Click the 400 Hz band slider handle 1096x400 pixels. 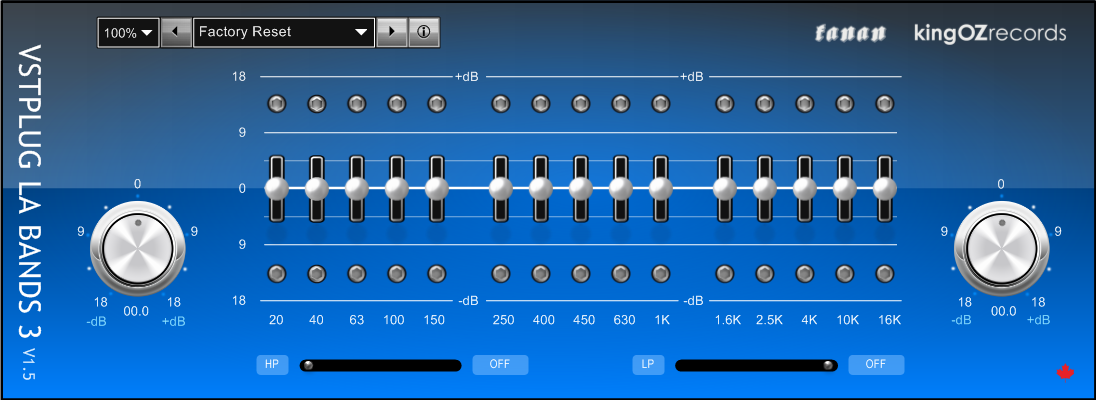[x=540, y=188]
